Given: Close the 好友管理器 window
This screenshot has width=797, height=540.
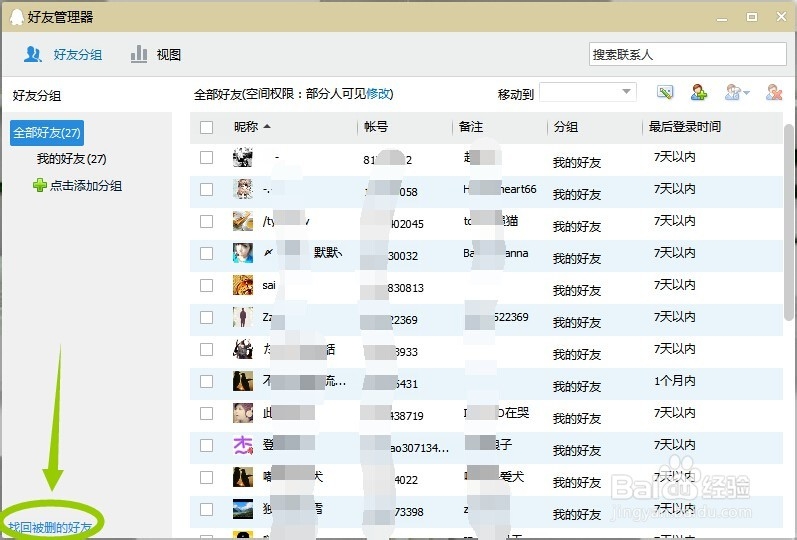Looking at the screenshot, I should tap(782, 17).
